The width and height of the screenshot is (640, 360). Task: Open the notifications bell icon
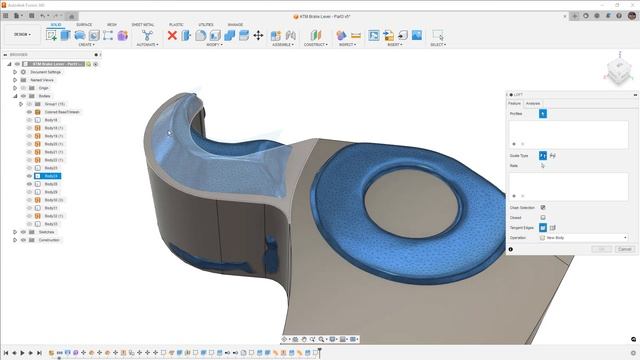608,16
